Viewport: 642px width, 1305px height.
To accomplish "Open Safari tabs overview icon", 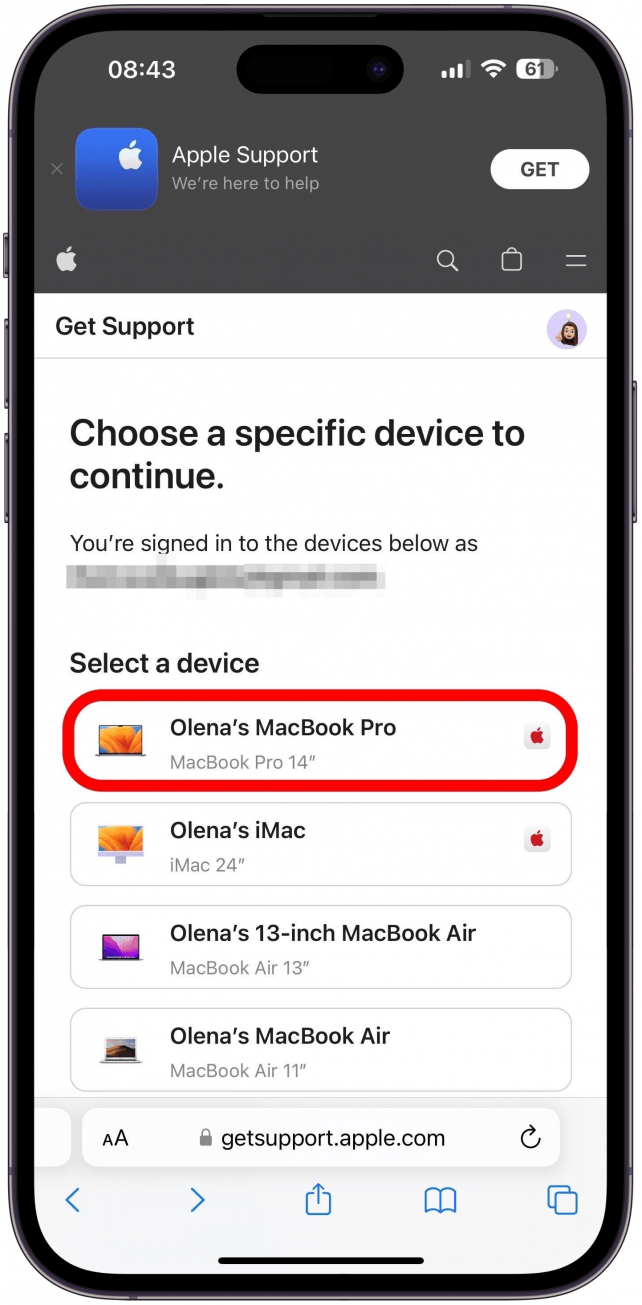I will click(x=563, y=1200).
